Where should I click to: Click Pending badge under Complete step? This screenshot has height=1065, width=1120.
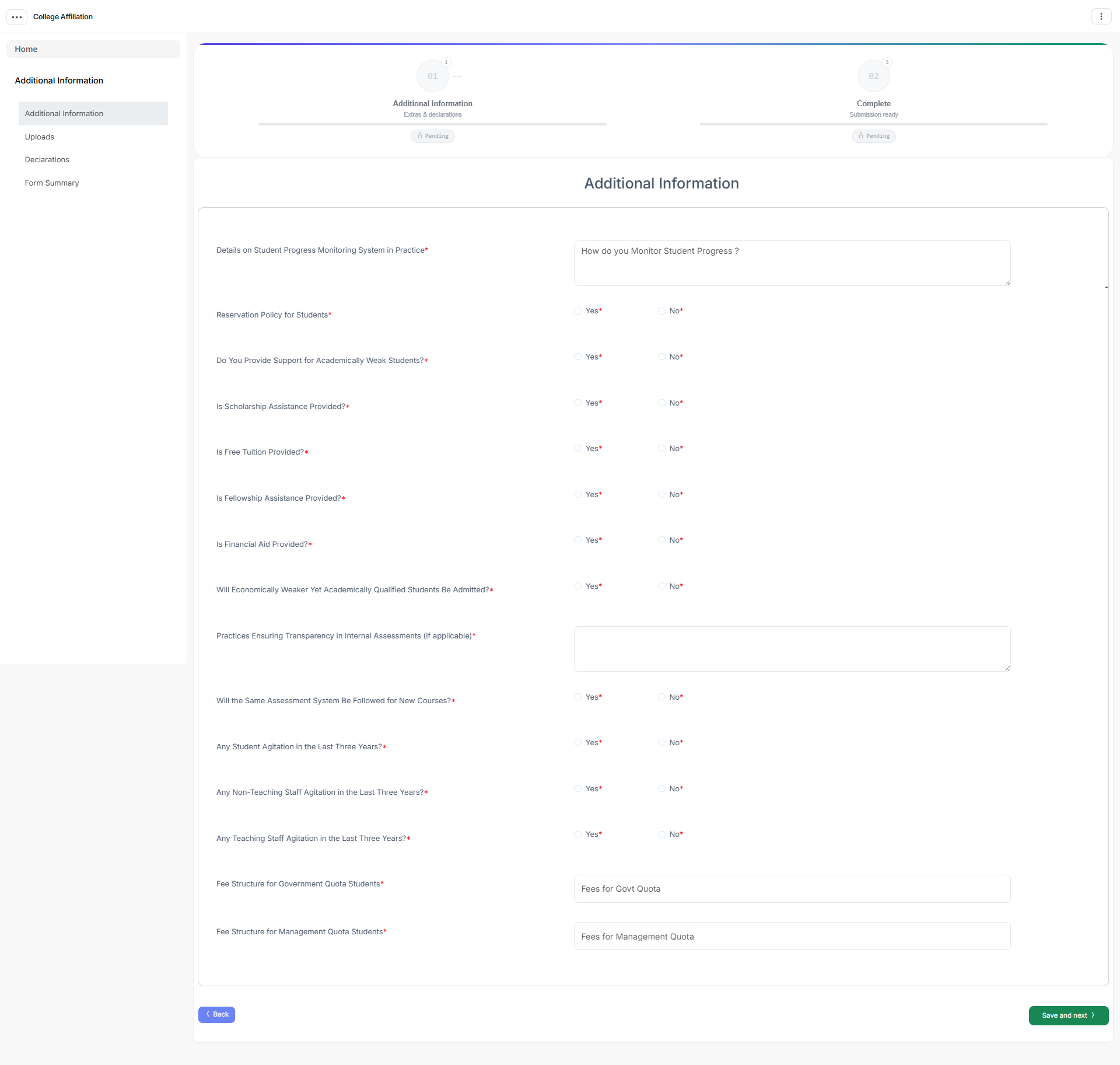[x=873, y=136]
